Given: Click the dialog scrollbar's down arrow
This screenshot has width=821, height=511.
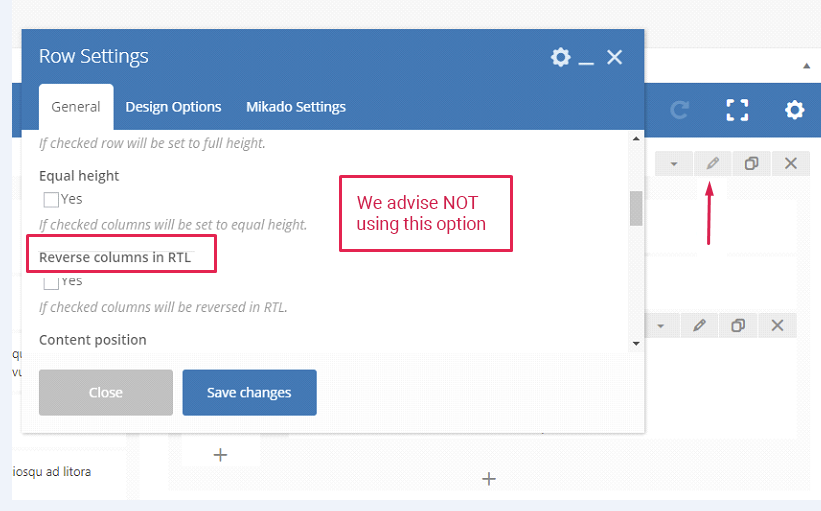Looking at the screenshot, I should pos(635,343).
